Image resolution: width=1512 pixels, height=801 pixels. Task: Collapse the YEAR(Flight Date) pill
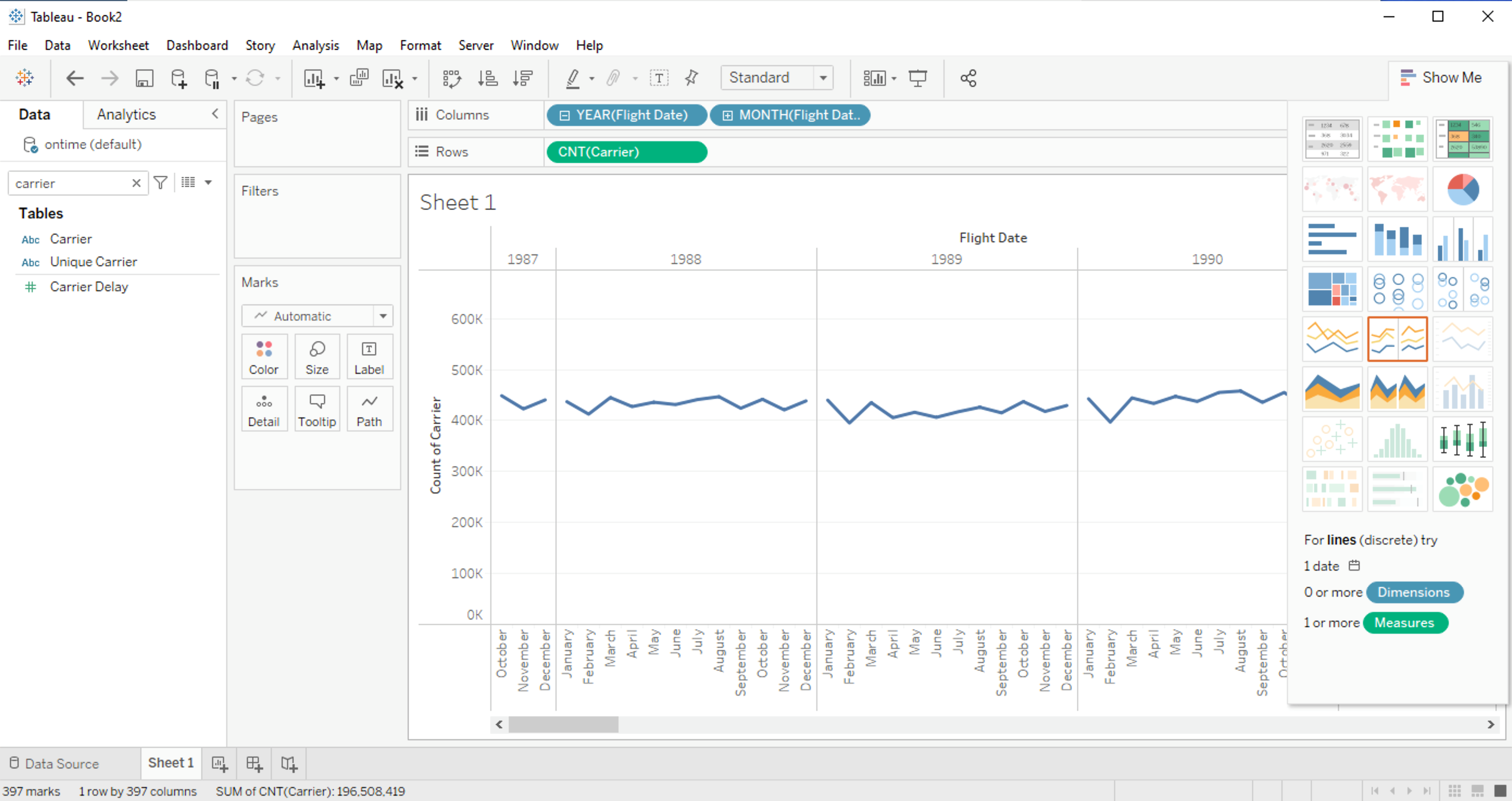point(565,115)
